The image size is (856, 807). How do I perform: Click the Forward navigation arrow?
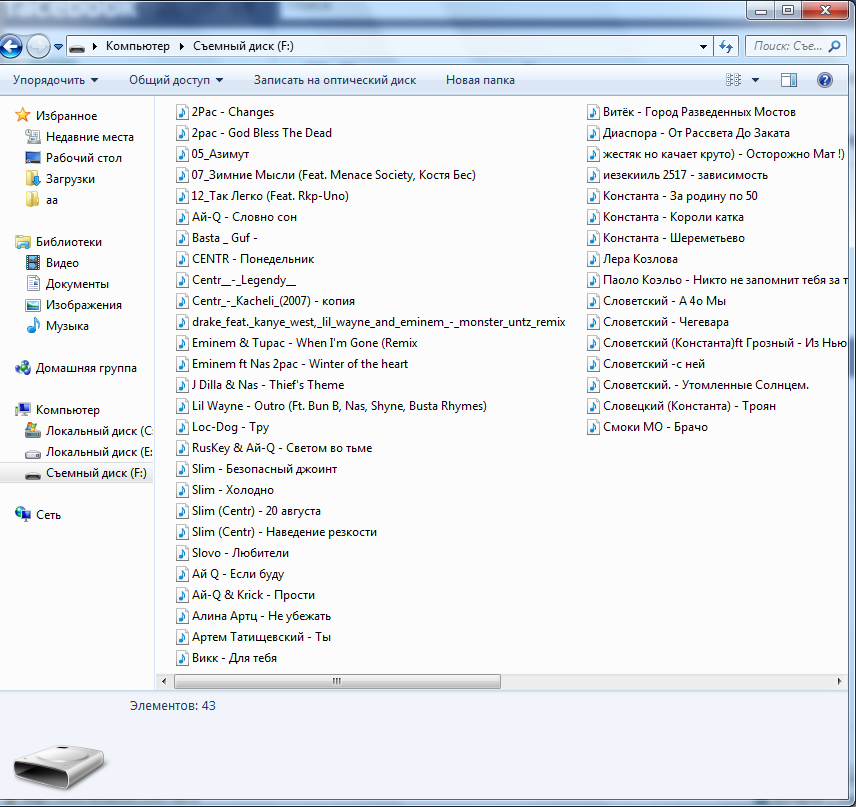(38, 46)
